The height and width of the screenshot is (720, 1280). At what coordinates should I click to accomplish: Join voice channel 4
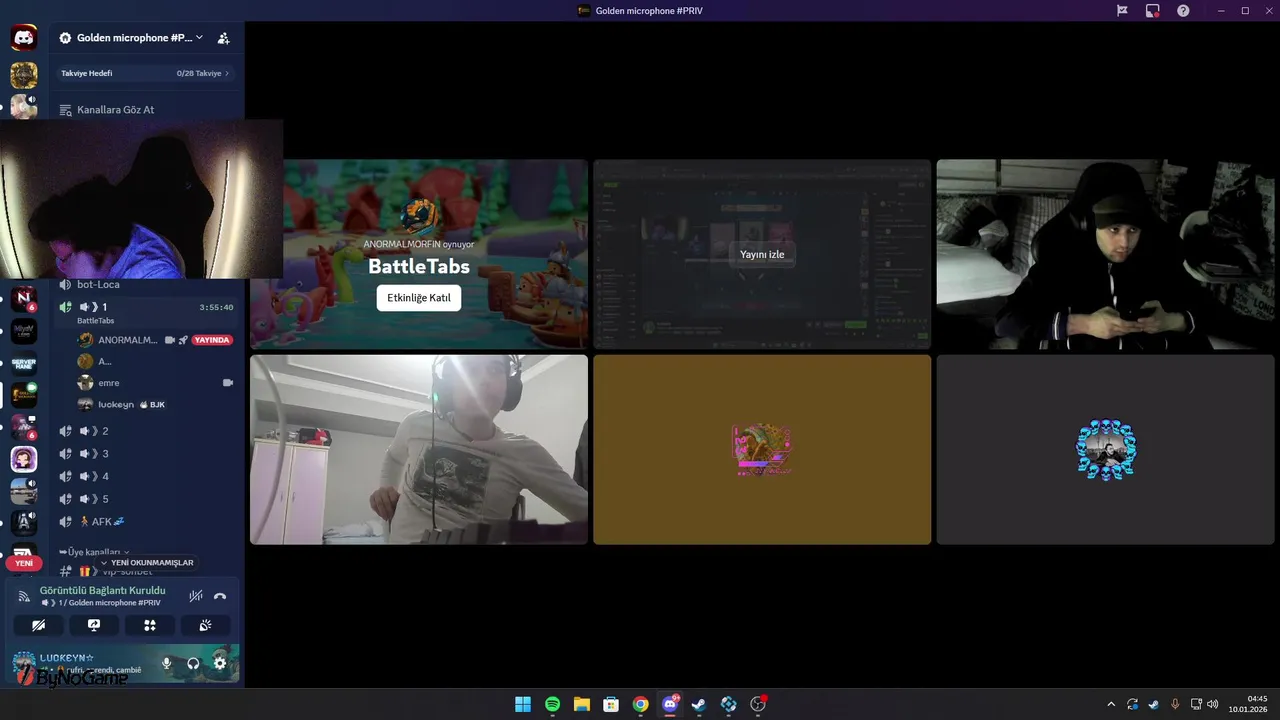(145, 476)
